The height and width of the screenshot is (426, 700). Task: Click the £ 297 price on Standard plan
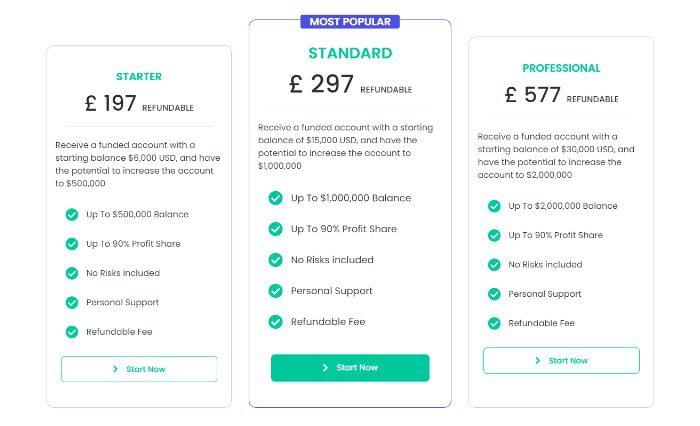(321, 84)
